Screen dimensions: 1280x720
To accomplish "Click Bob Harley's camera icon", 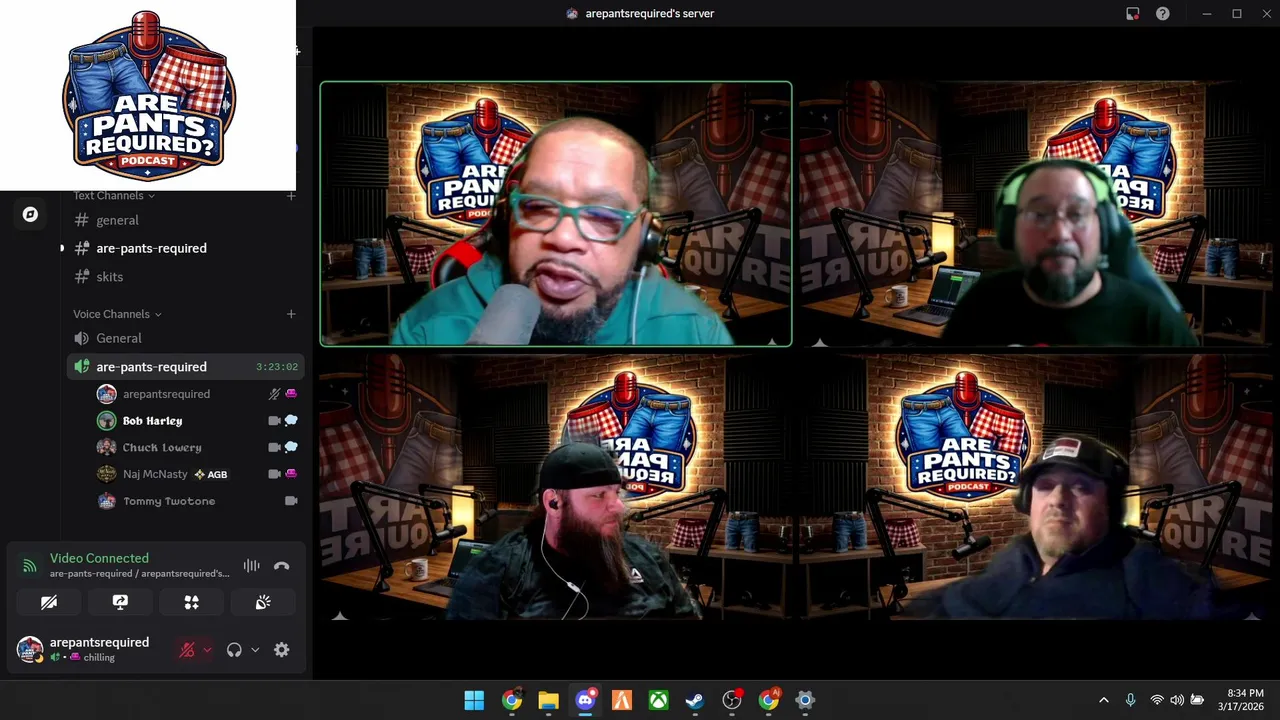I will tap(274, 421).
